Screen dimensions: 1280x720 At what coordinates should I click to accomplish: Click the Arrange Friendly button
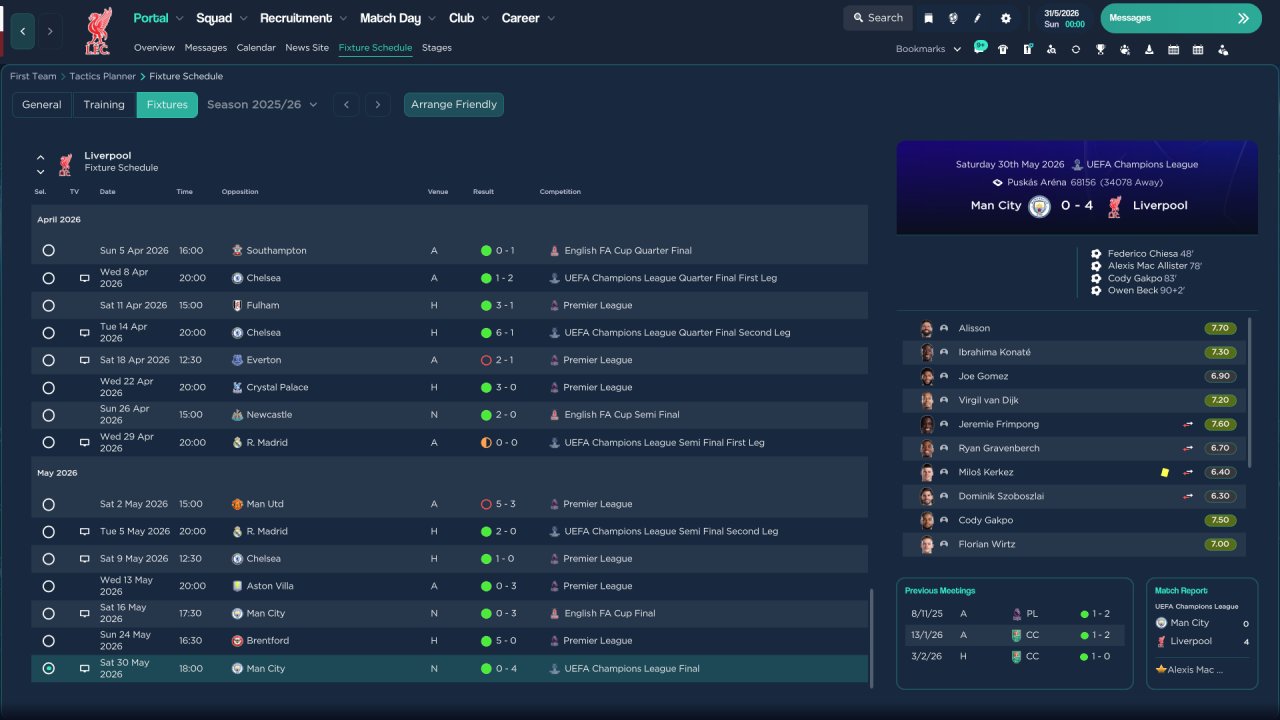pyautogui.click(x=454, y=105)
